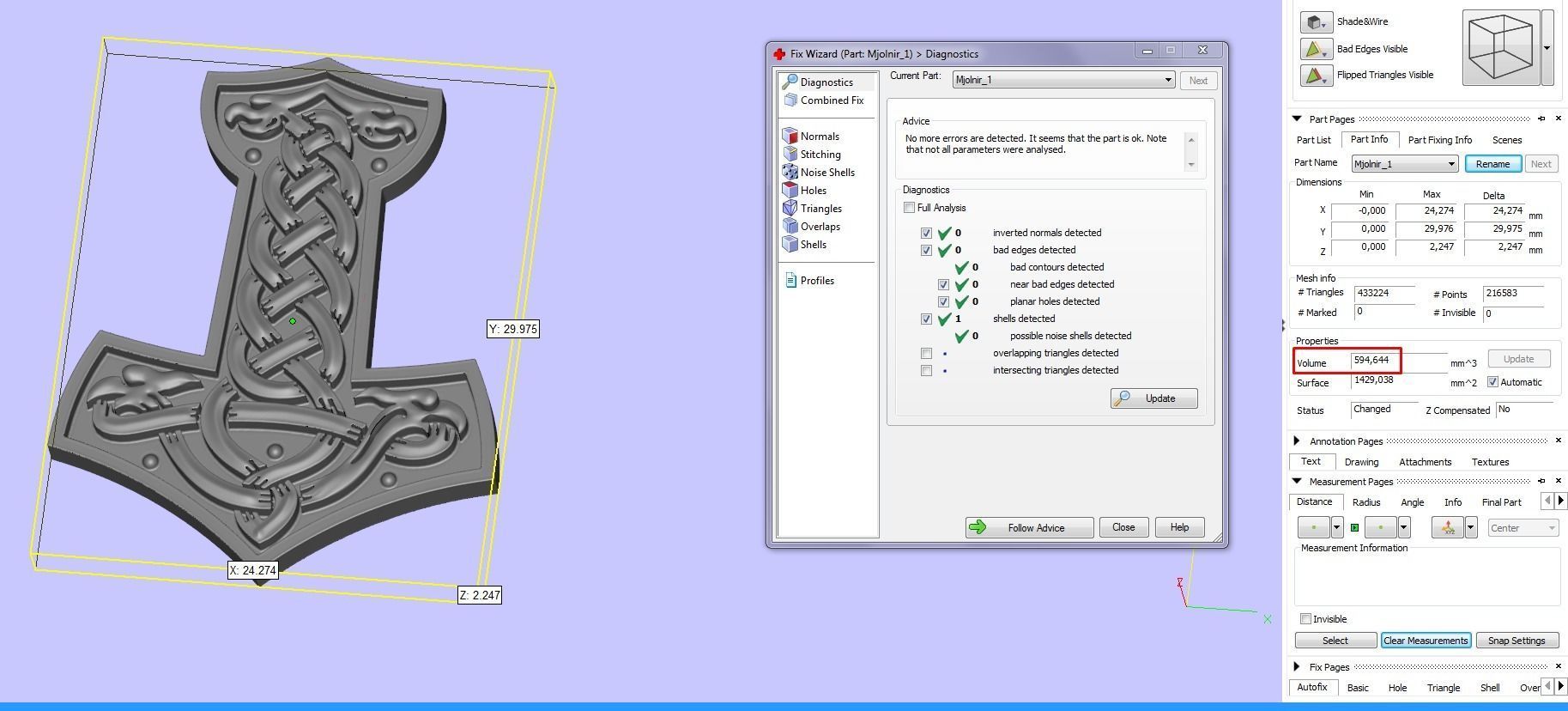Open the Stitching fix page
The height and width of the screenshot is (711, 1568).
coord(812,155)
